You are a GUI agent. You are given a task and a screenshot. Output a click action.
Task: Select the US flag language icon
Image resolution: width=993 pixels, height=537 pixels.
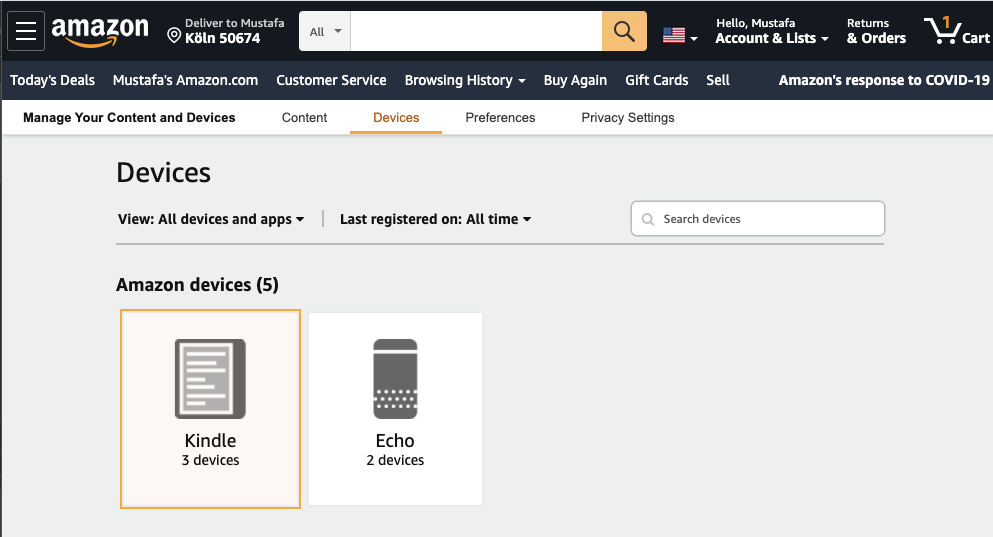674,35
